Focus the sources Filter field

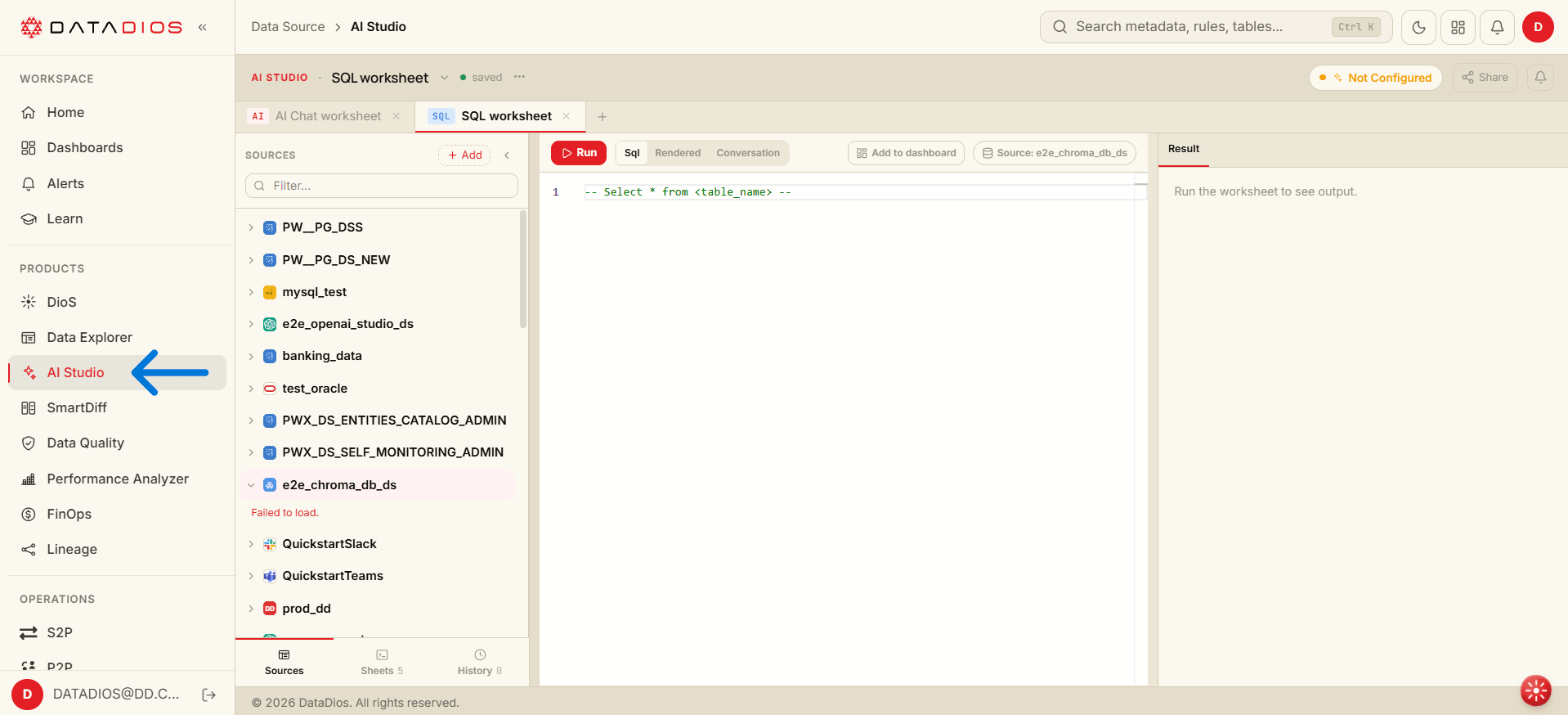(382, 186)
